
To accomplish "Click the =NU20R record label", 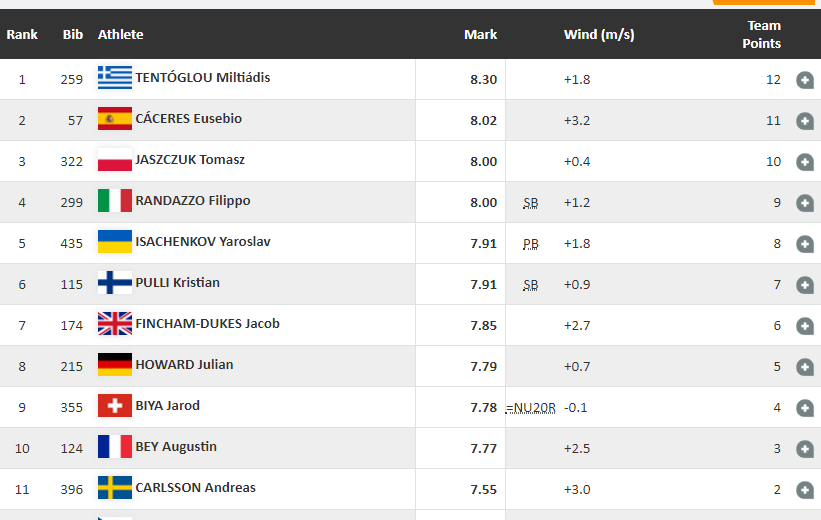I will [534, 407].
